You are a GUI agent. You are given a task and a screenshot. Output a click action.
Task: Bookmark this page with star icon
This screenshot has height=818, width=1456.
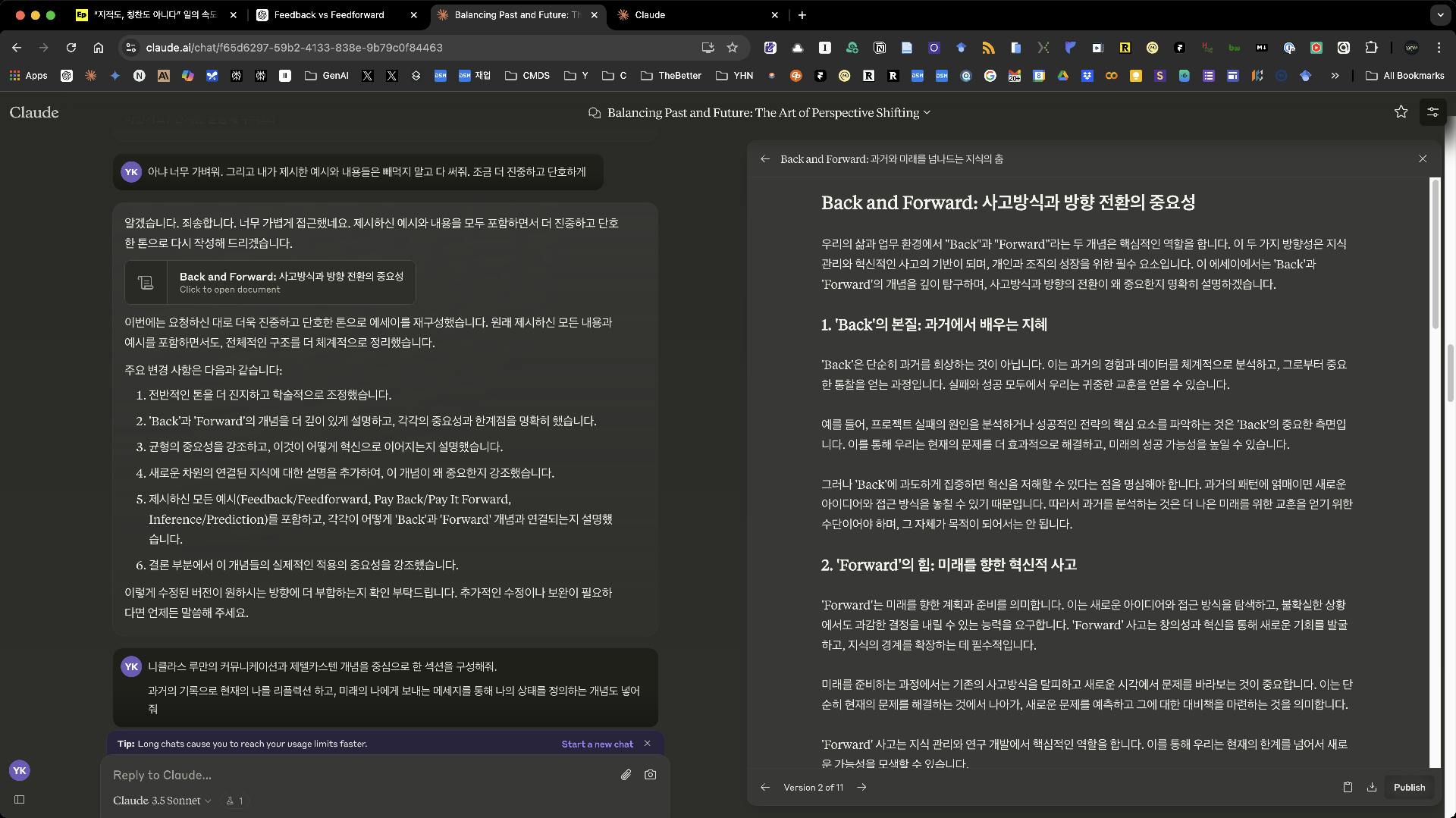click(732, 48)
